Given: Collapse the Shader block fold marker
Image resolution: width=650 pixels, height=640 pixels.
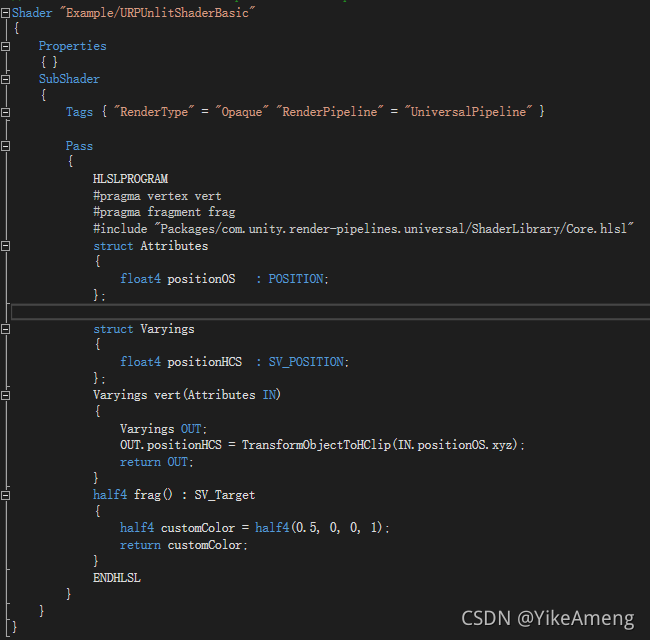Looking at the screenshot, I should coord(5,13).
